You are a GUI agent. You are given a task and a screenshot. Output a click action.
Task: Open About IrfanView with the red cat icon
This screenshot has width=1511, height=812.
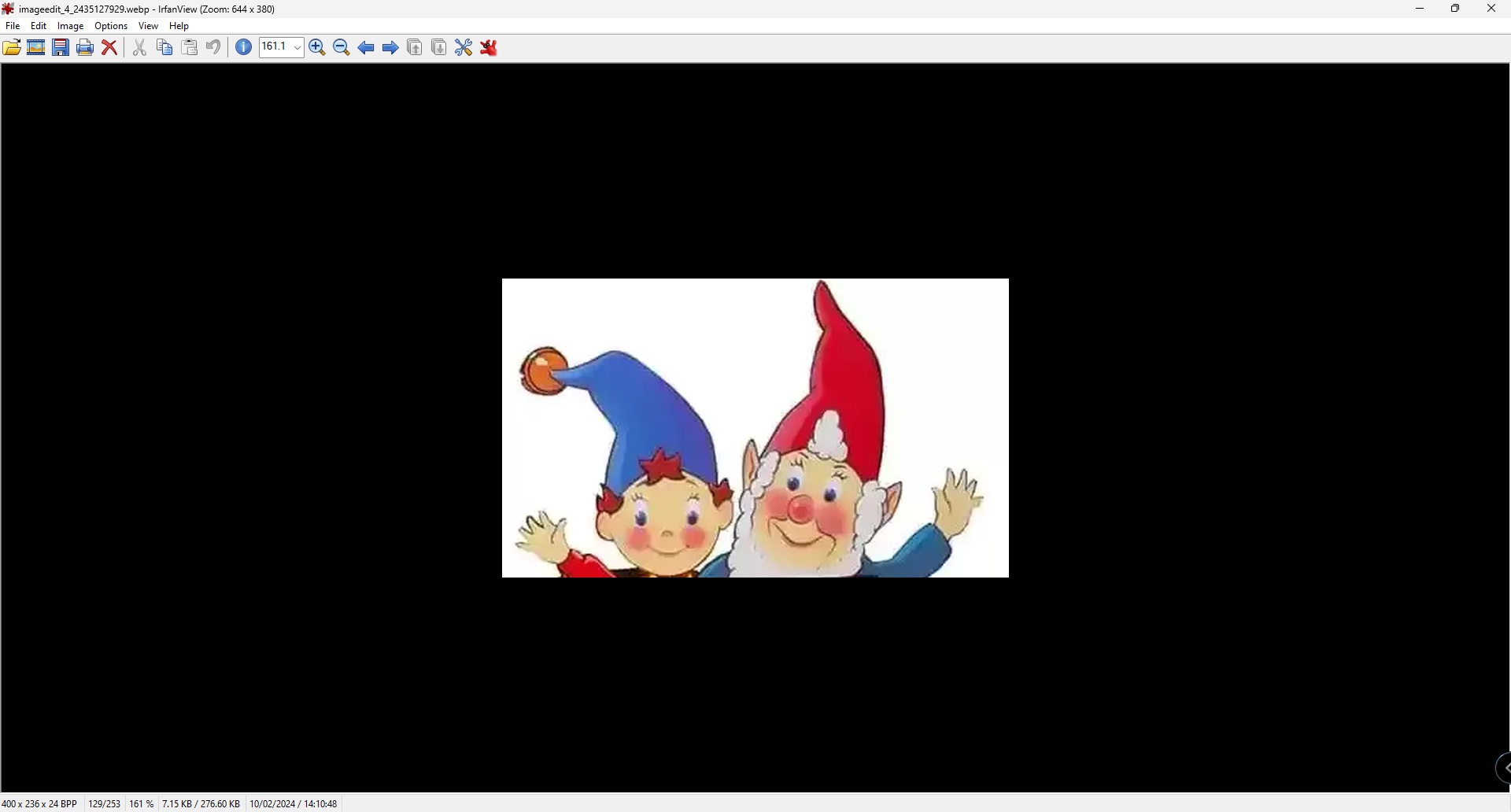[490, 48]
